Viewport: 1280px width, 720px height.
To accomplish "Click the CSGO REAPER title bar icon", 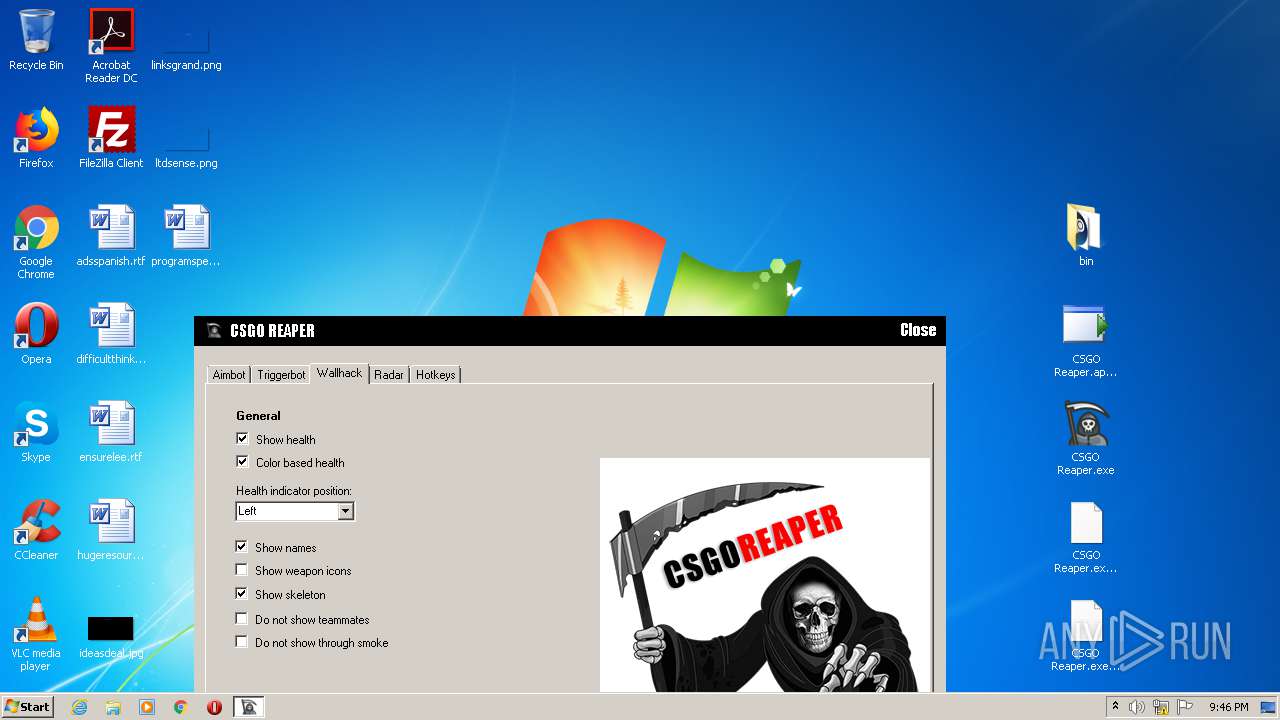I will [x=214, y=331].
